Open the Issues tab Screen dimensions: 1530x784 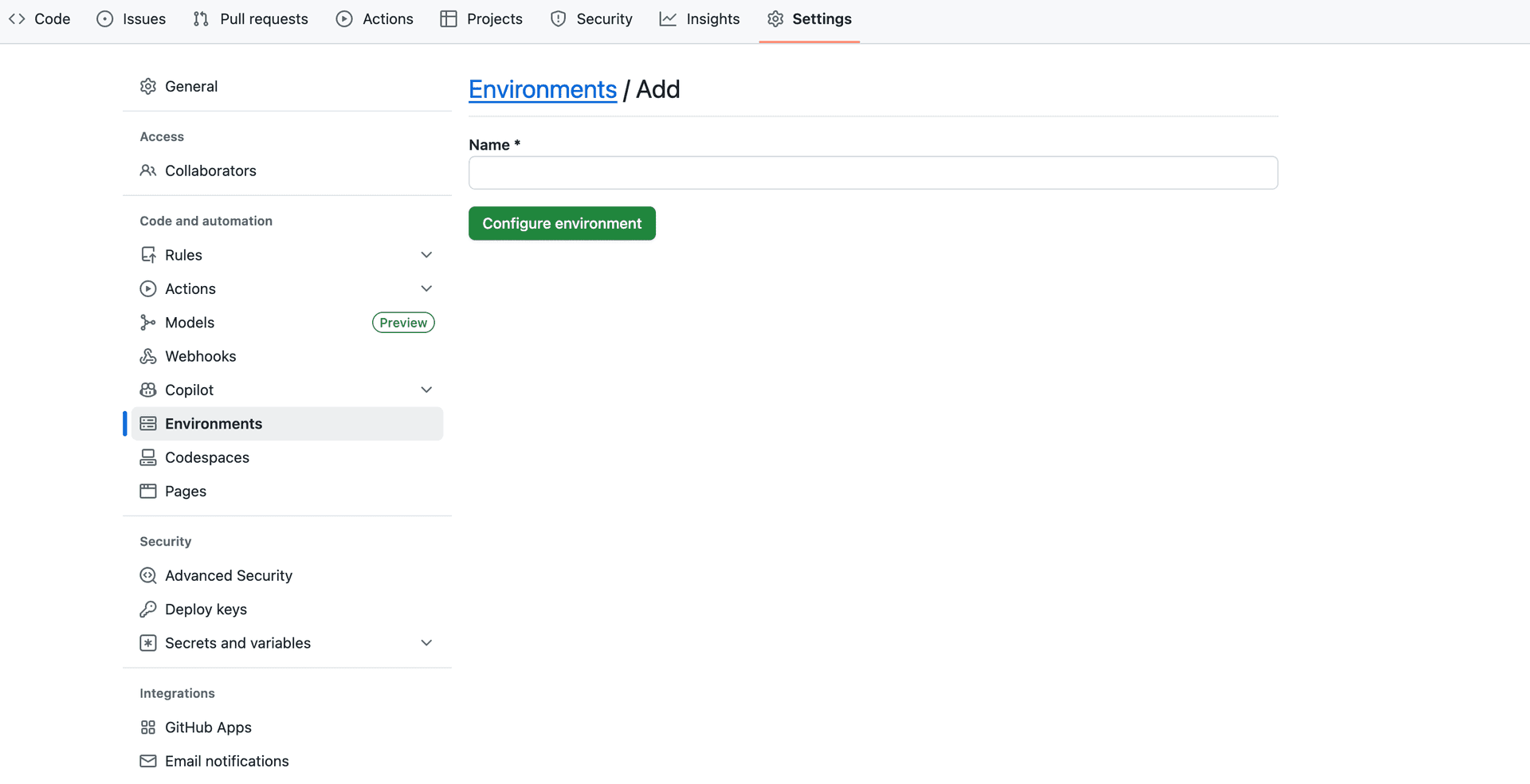point(131,19)
